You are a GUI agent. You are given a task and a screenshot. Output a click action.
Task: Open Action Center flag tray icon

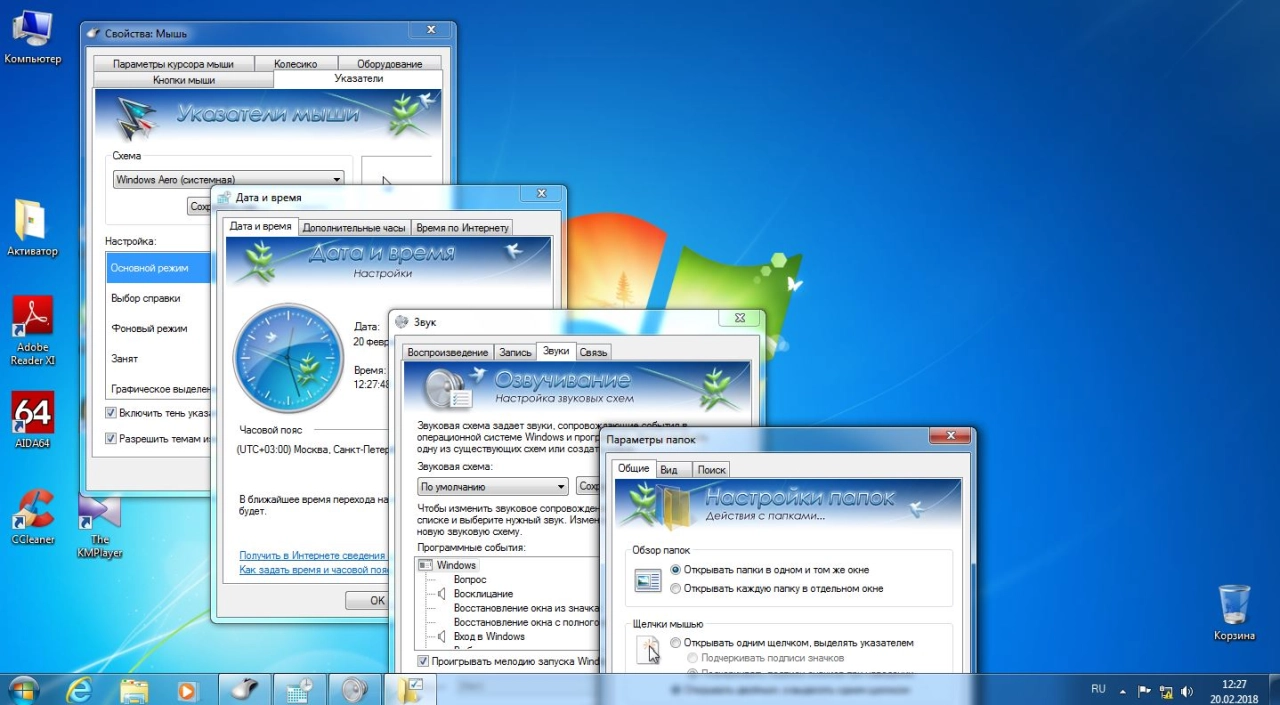point(1145,690)
